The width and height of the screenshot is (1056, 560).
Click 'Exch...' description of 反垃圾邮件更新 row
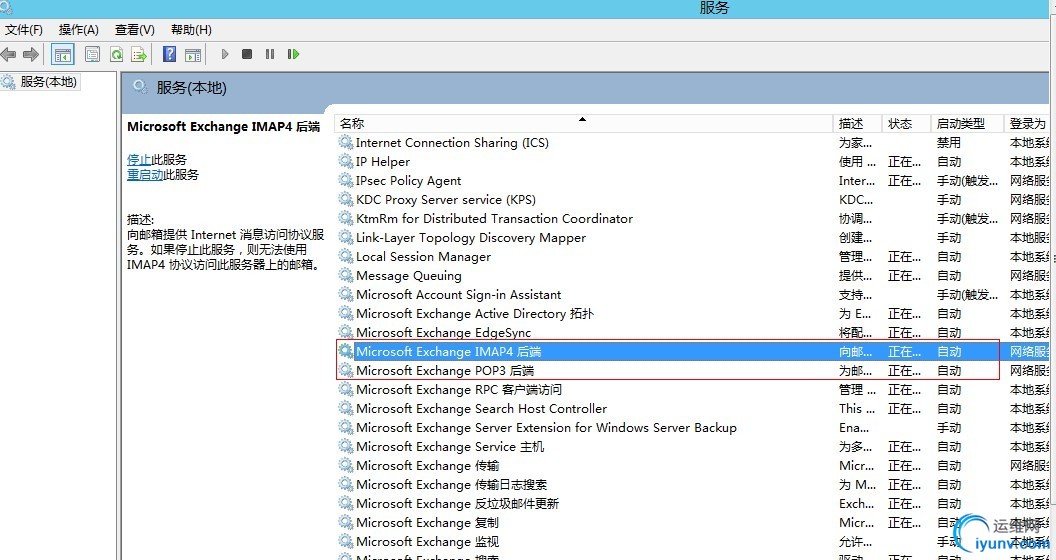857,503
